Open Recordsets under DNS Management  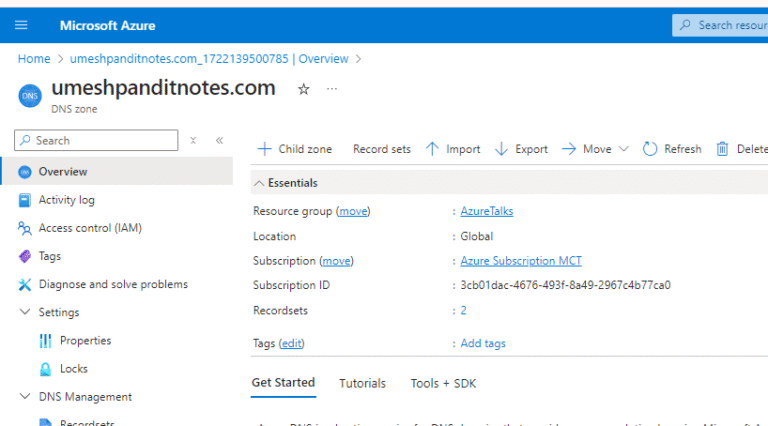(x=87, y=423)
